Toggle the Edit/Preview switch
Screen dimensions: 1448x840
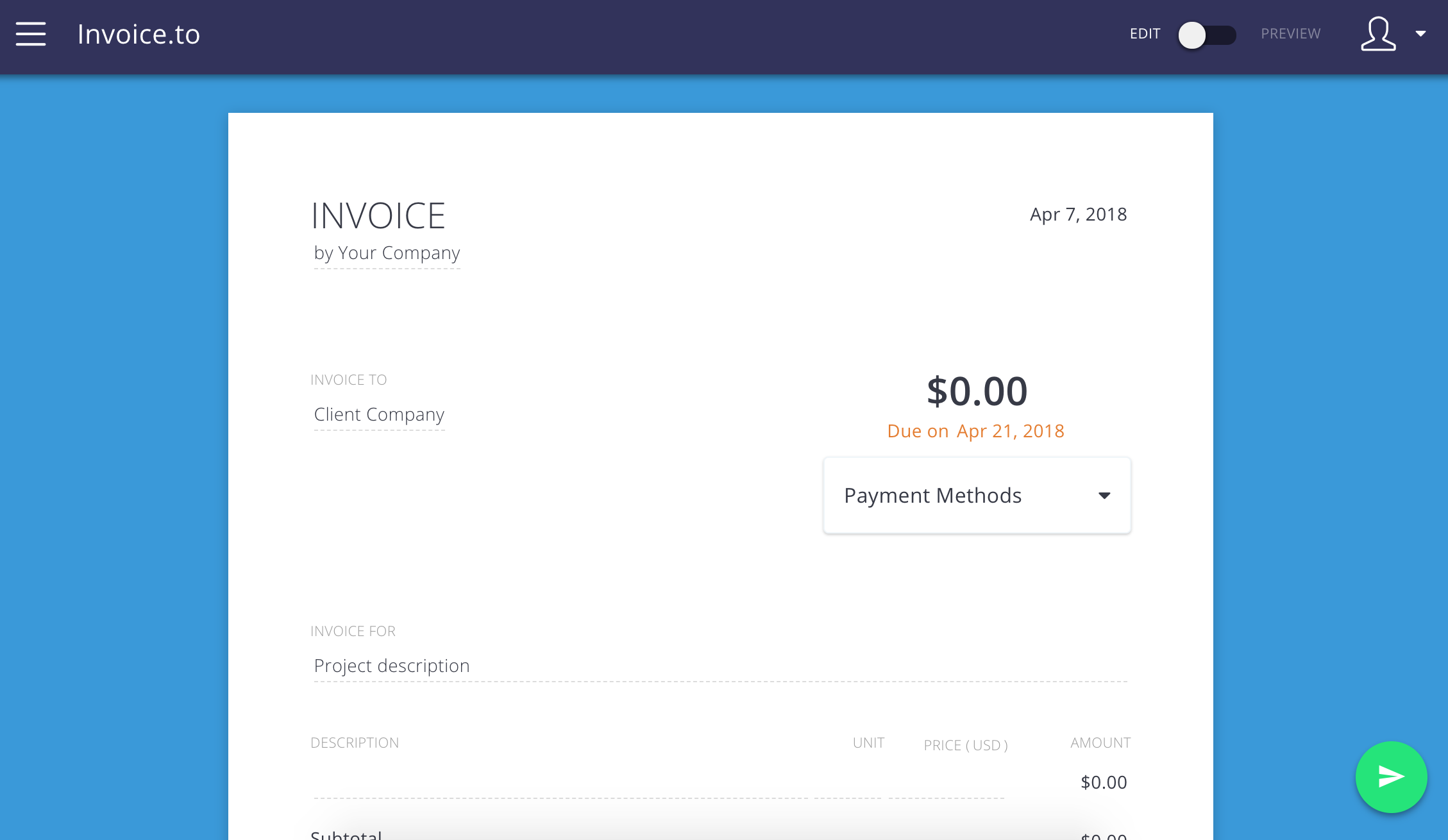click(x=1206, y=35)
